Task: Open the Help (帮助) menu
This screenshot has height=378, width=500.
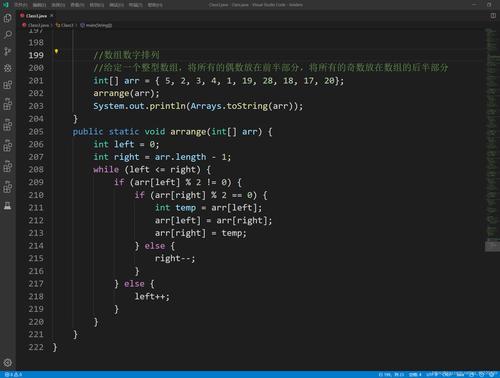Action: [x=155, y=5]
